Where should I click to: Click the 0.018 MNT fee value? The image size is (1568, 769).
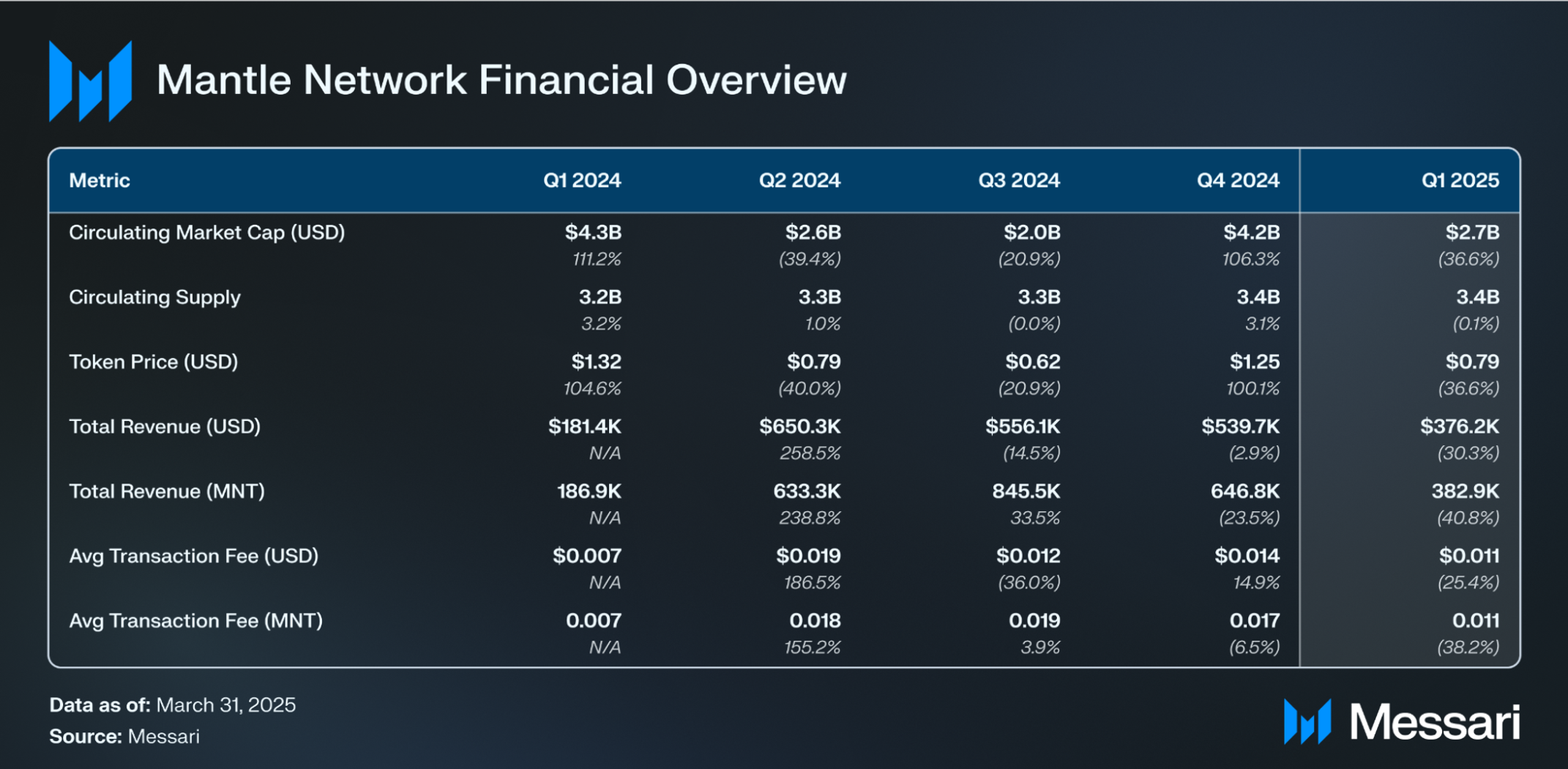pyautogui.click(x=815, y=620)
